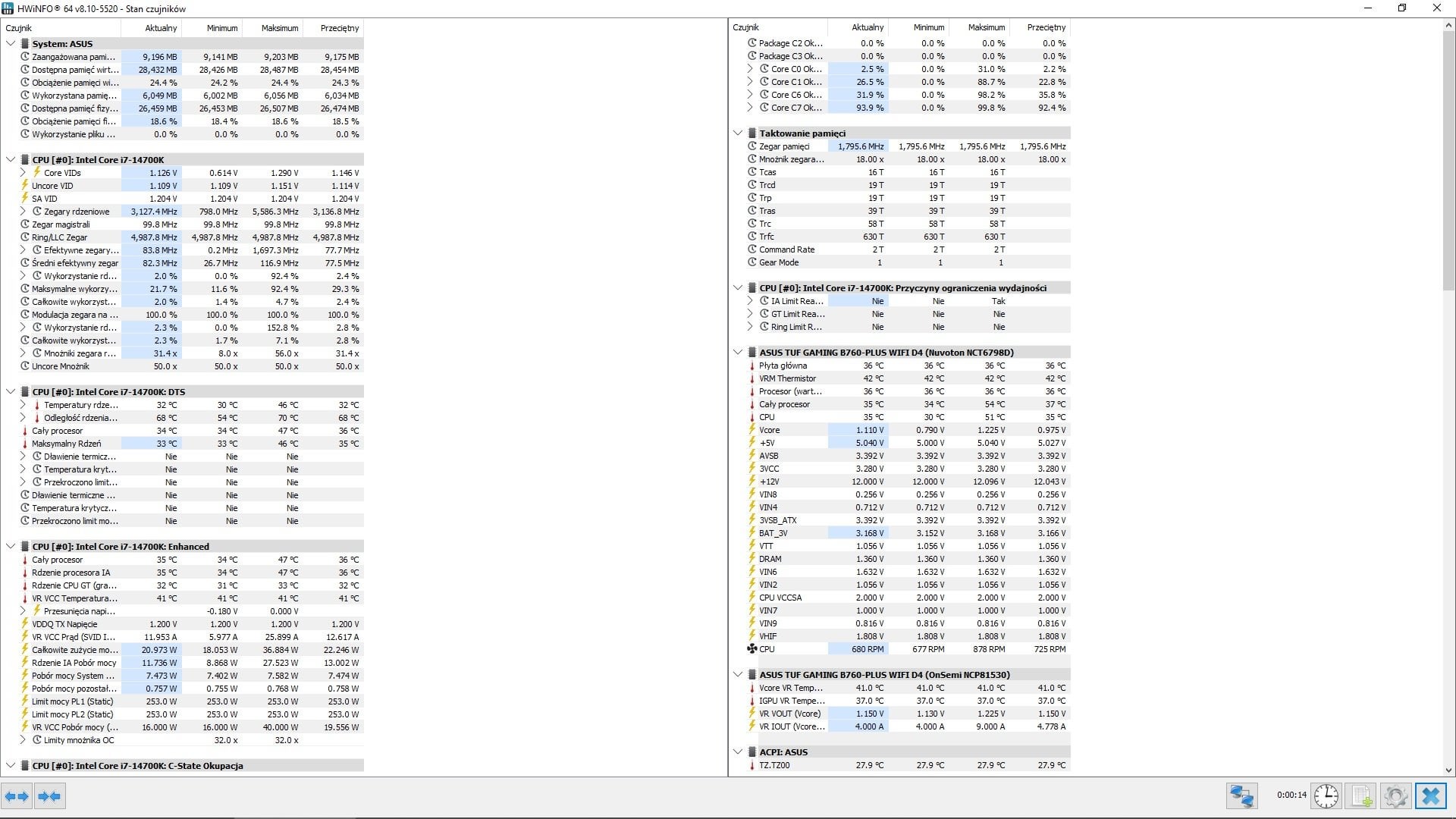Open the remote network monitoring icon
Viewport: 1456px width, 819px height.
pyautogui.click(x=1241, y=796)
